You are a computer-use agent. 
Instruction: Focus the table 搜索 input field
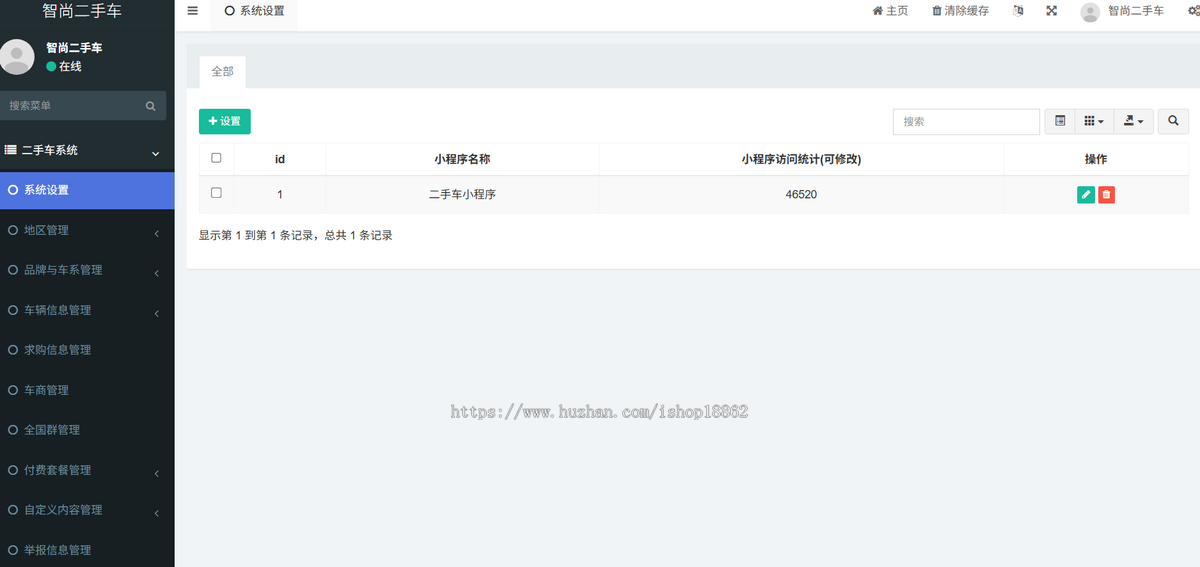966,121
